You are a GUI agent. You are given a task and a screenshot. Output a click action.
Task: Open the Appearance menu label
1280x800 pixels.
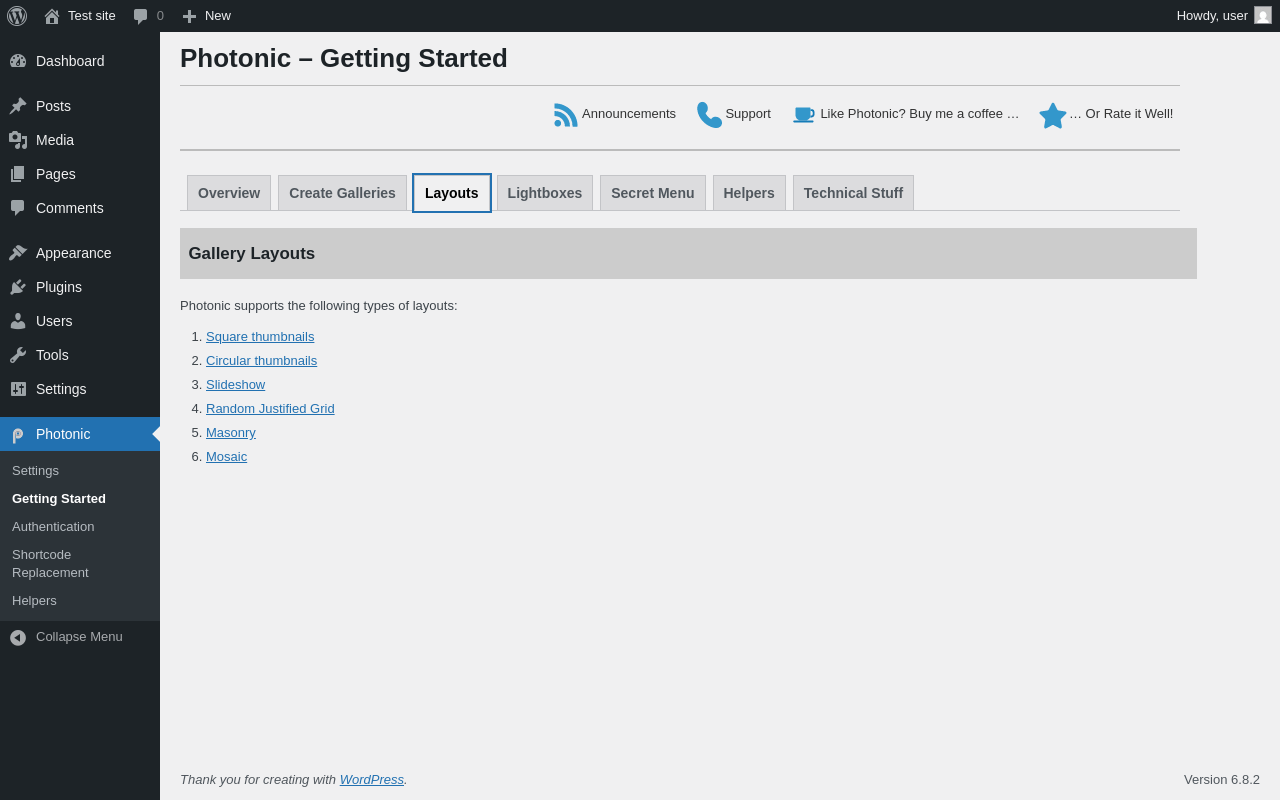[x=74, y=253]
